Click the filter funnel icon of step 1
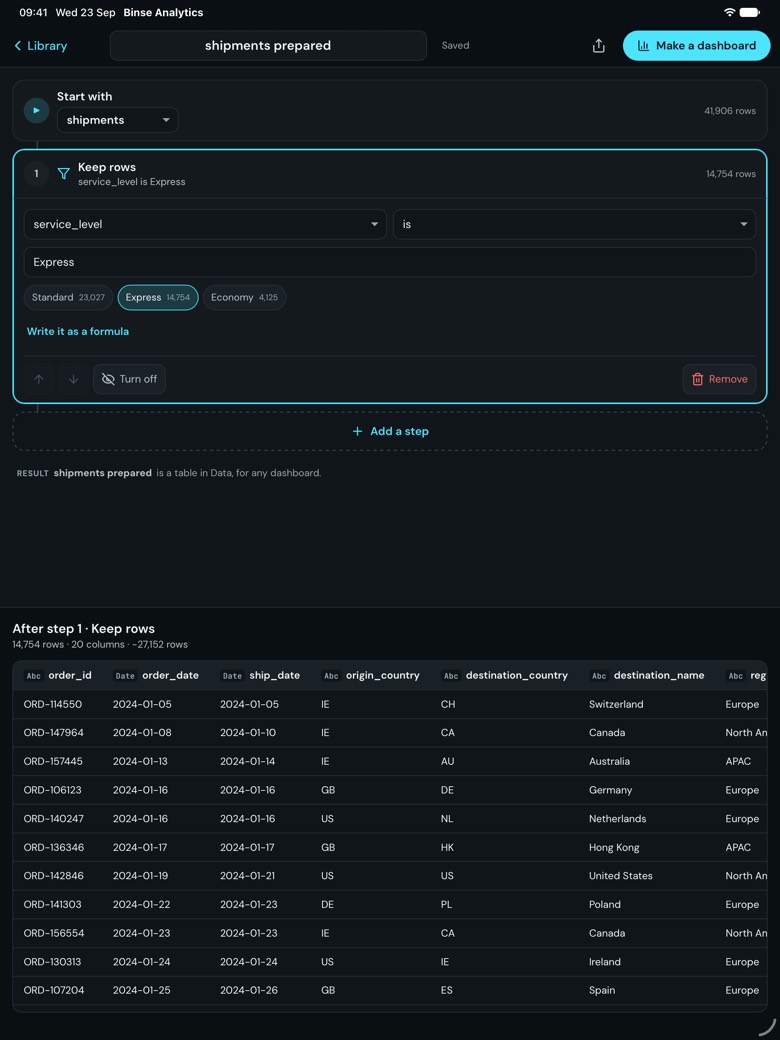The width and height of the screenshot is (780, 1040). 64,174
